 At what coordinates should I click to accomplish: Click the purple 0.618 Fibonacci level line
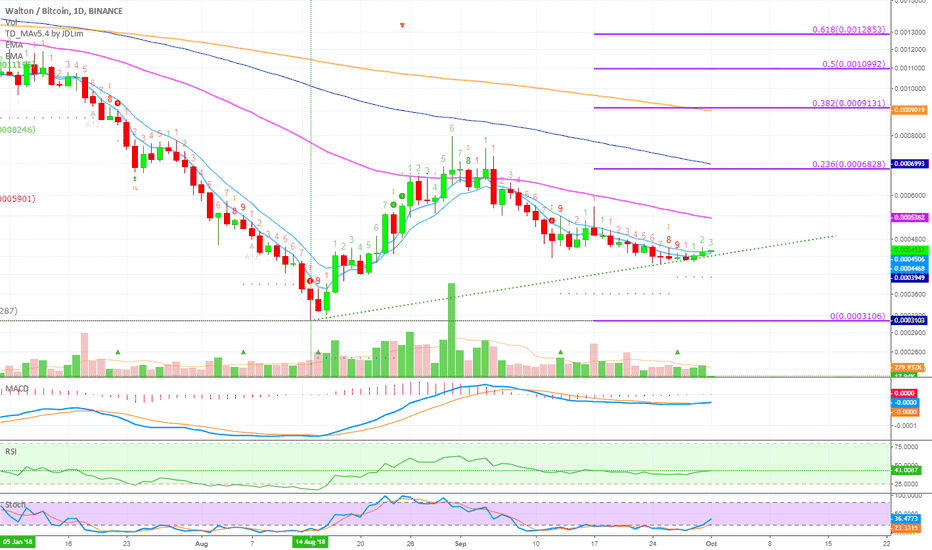click(x=741, y=34)
